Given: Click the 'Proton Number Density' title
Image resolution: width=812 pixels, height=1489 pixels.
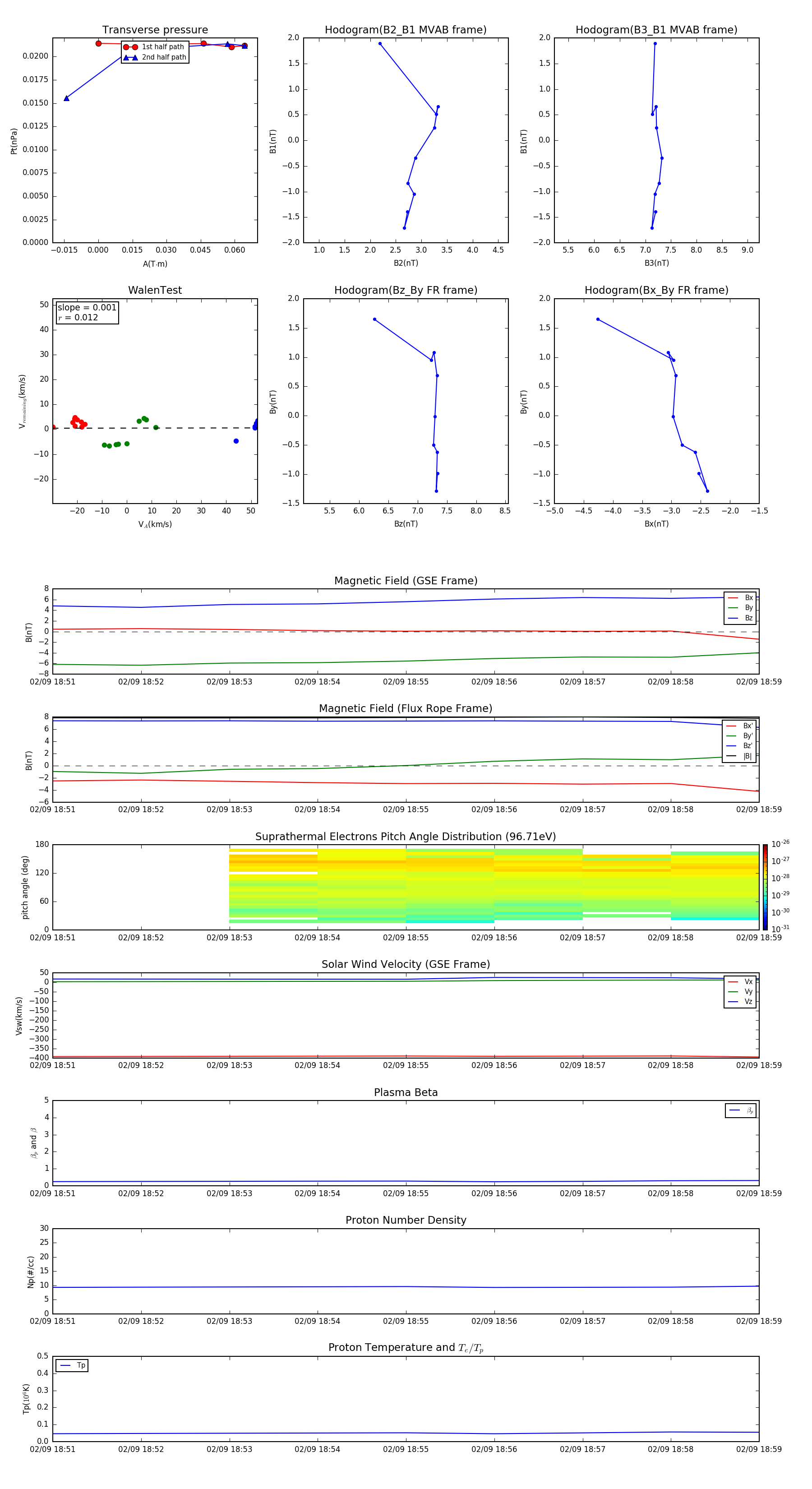Looking at the screenshot, I should coord(406,1220).
